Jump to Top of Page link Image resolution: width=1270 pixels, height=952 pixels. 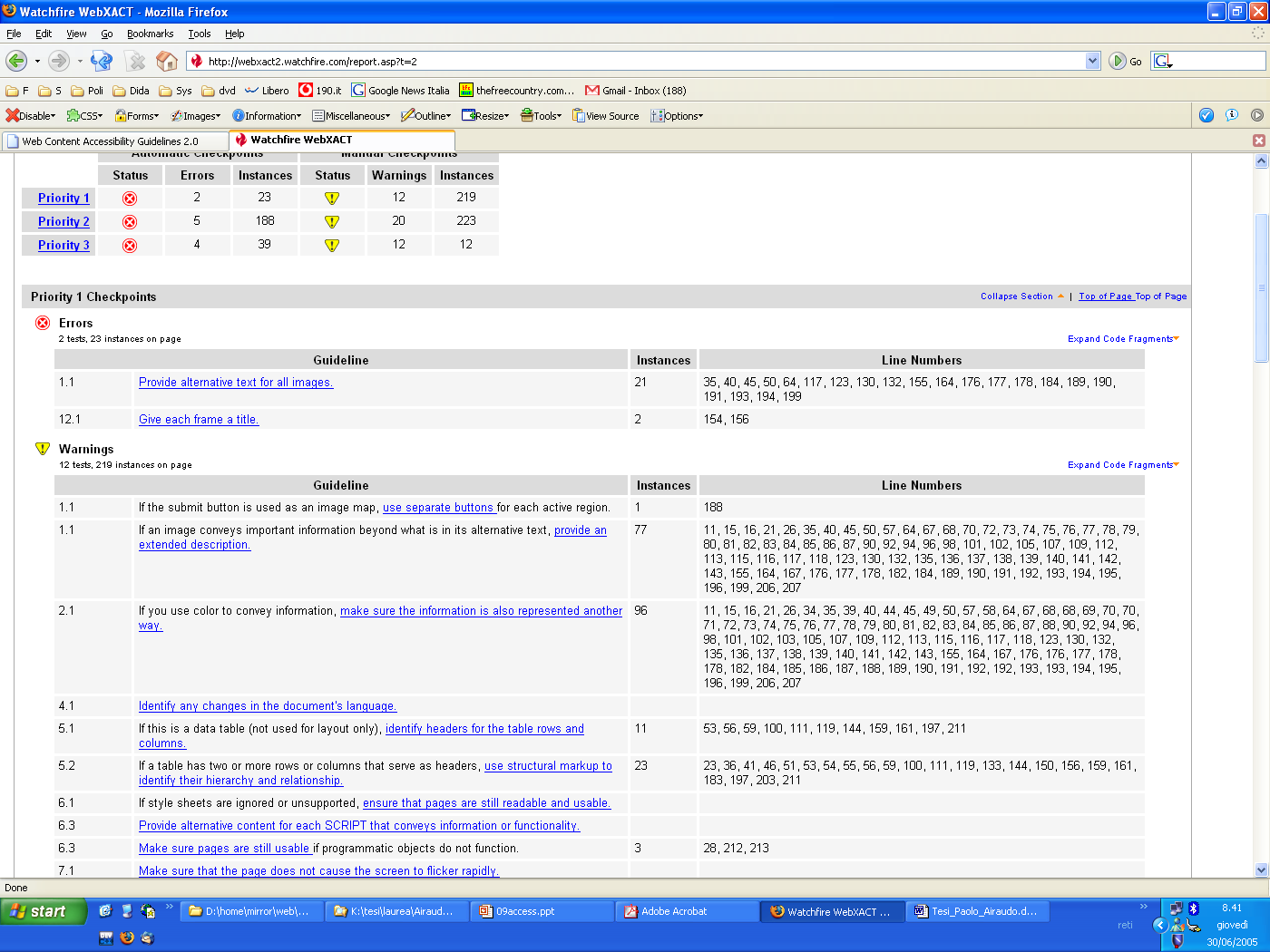tap(1106, 296)
